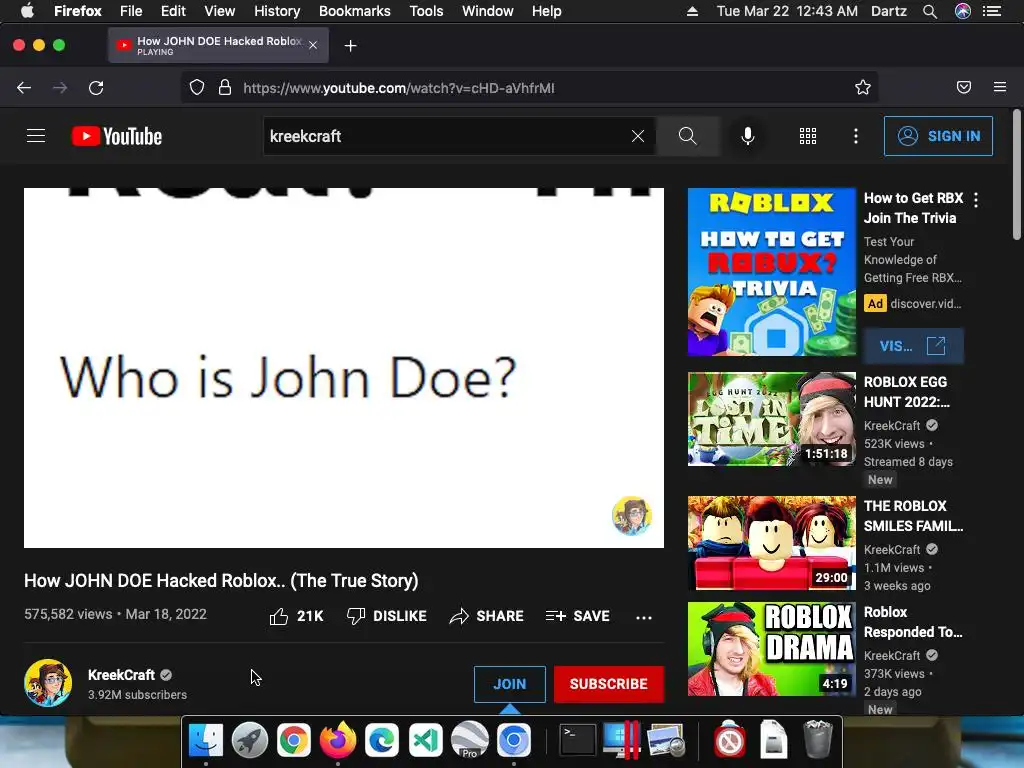This screenshot has width=1024, height=768.
Task: Open YouTube settings three-dot menu
Action: click(x=856, y=136)
